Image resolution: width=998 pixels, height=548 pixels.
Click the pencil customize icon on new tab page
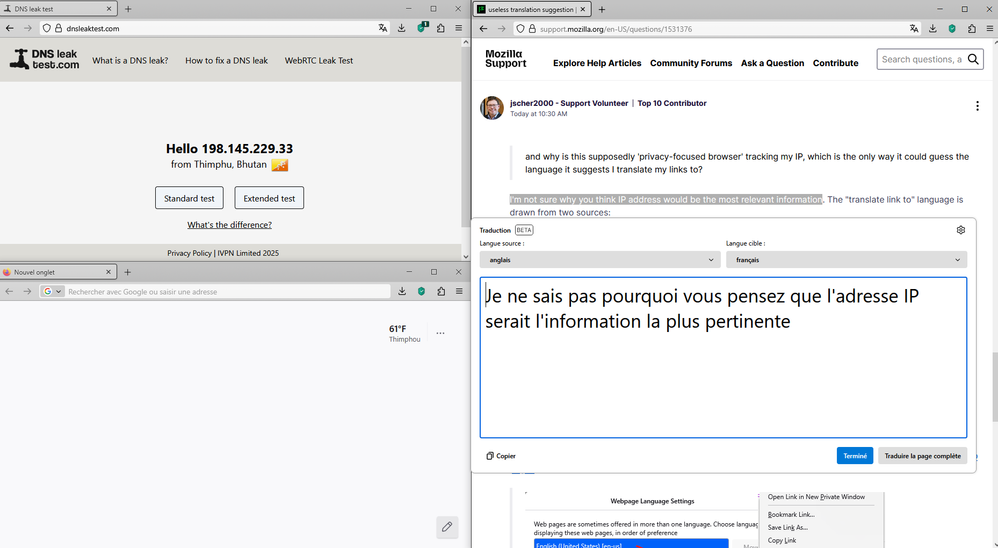coord(447,526)
